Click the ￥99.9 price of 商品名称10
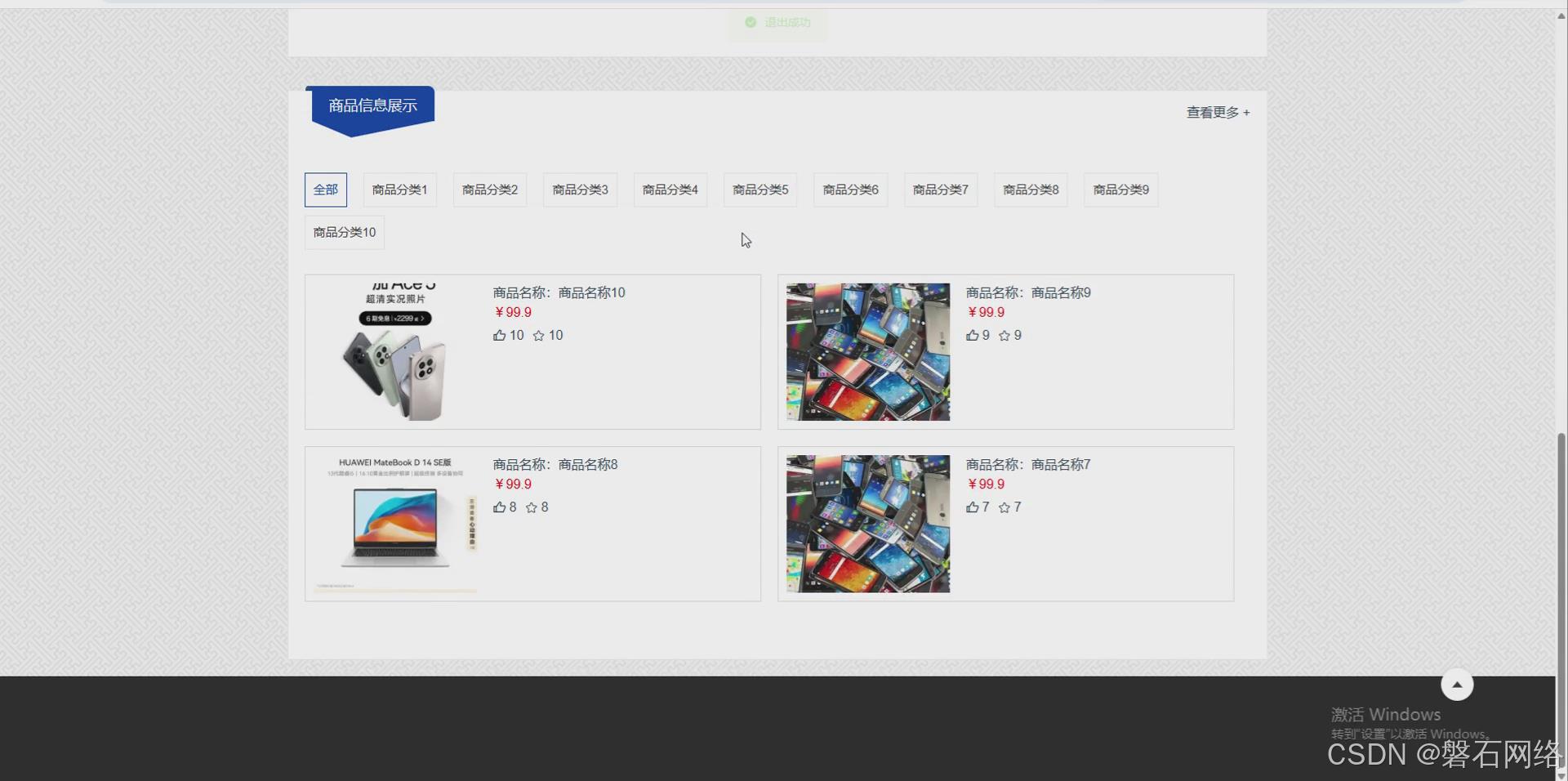This screenshot has height=781, width=1568. (x=513, y=312)
